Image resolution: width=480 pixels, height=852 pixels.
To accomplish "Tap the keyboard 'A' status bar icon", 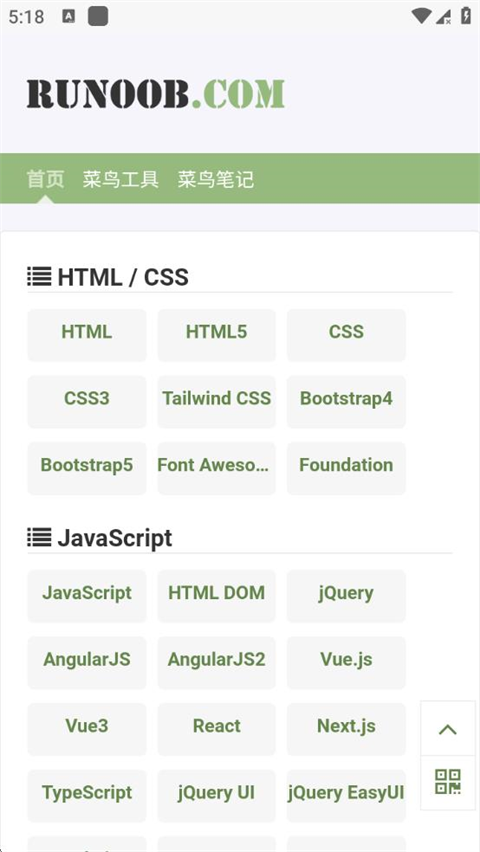I will [68, 16].
